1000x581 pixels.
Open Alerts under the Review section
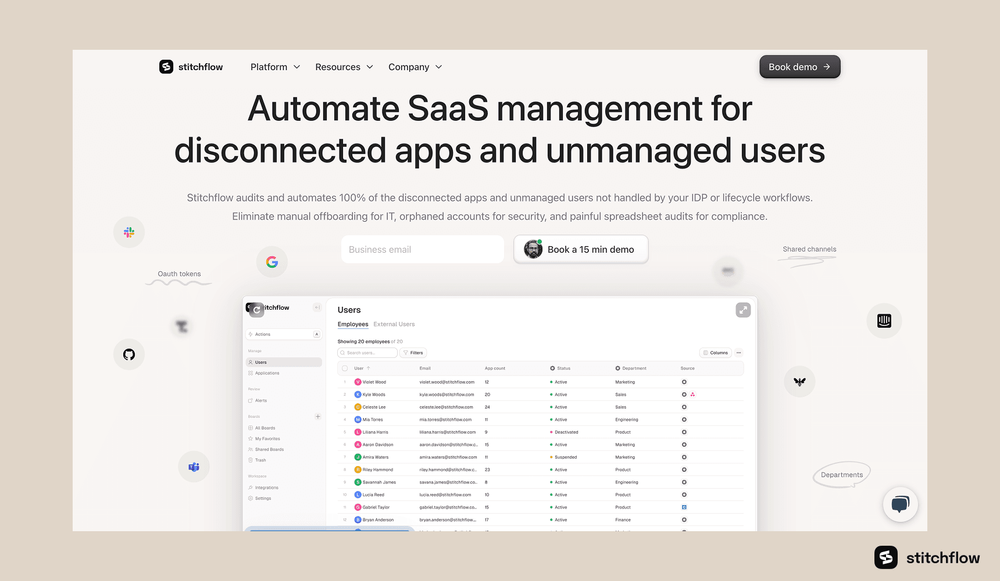pos(260,401)
